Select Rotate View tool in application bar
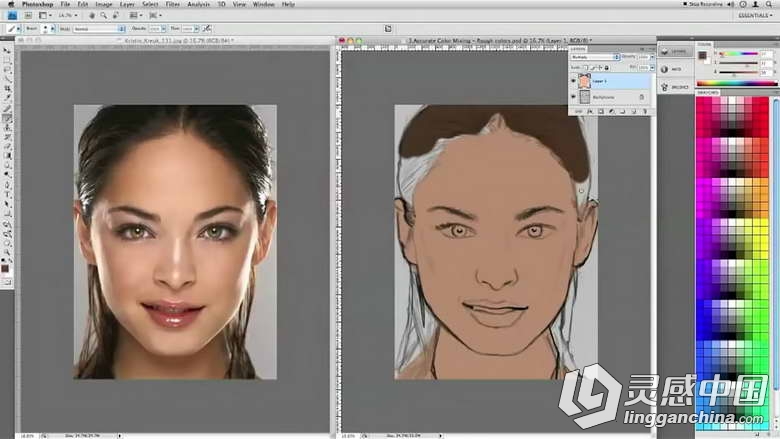Viewport: 780px width, 439px height. click(x=116, y=15)
